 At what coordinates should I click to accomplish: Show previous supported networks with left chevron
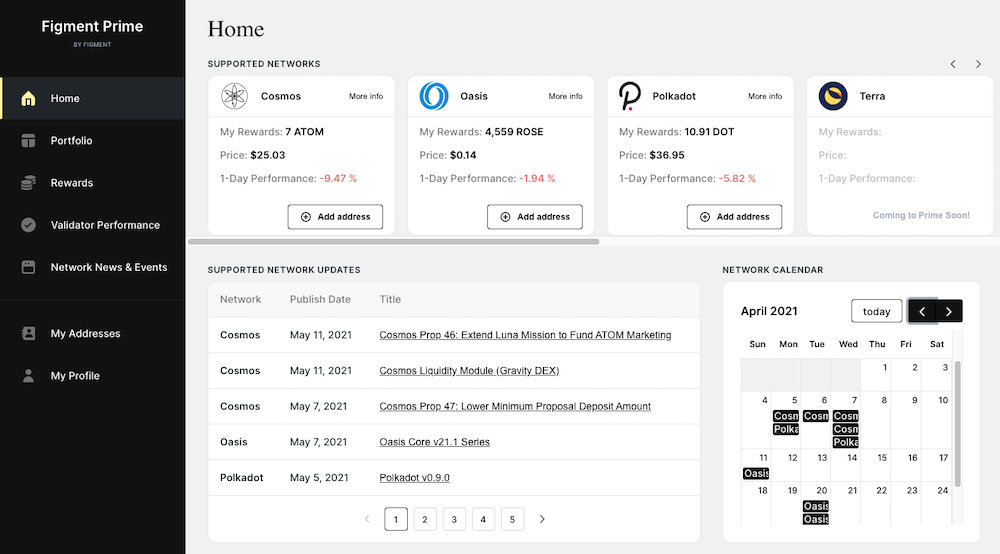(x=953, y=64)
